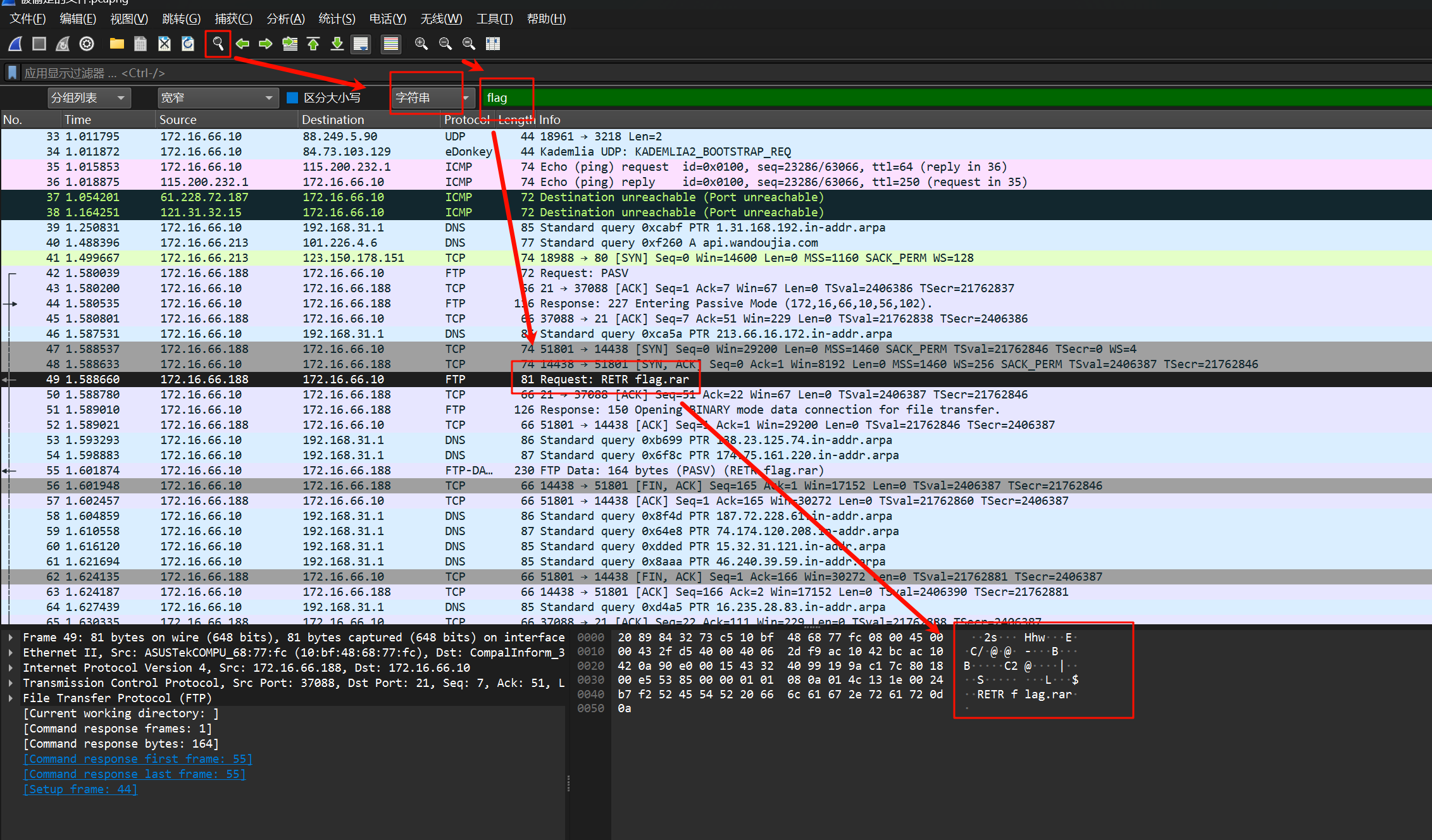Image resolution: width=1432 pixels, height=840 pixels.
Task: Toggle the 区分大小写 case-sensitive checkbox
Action: (292, 98)
